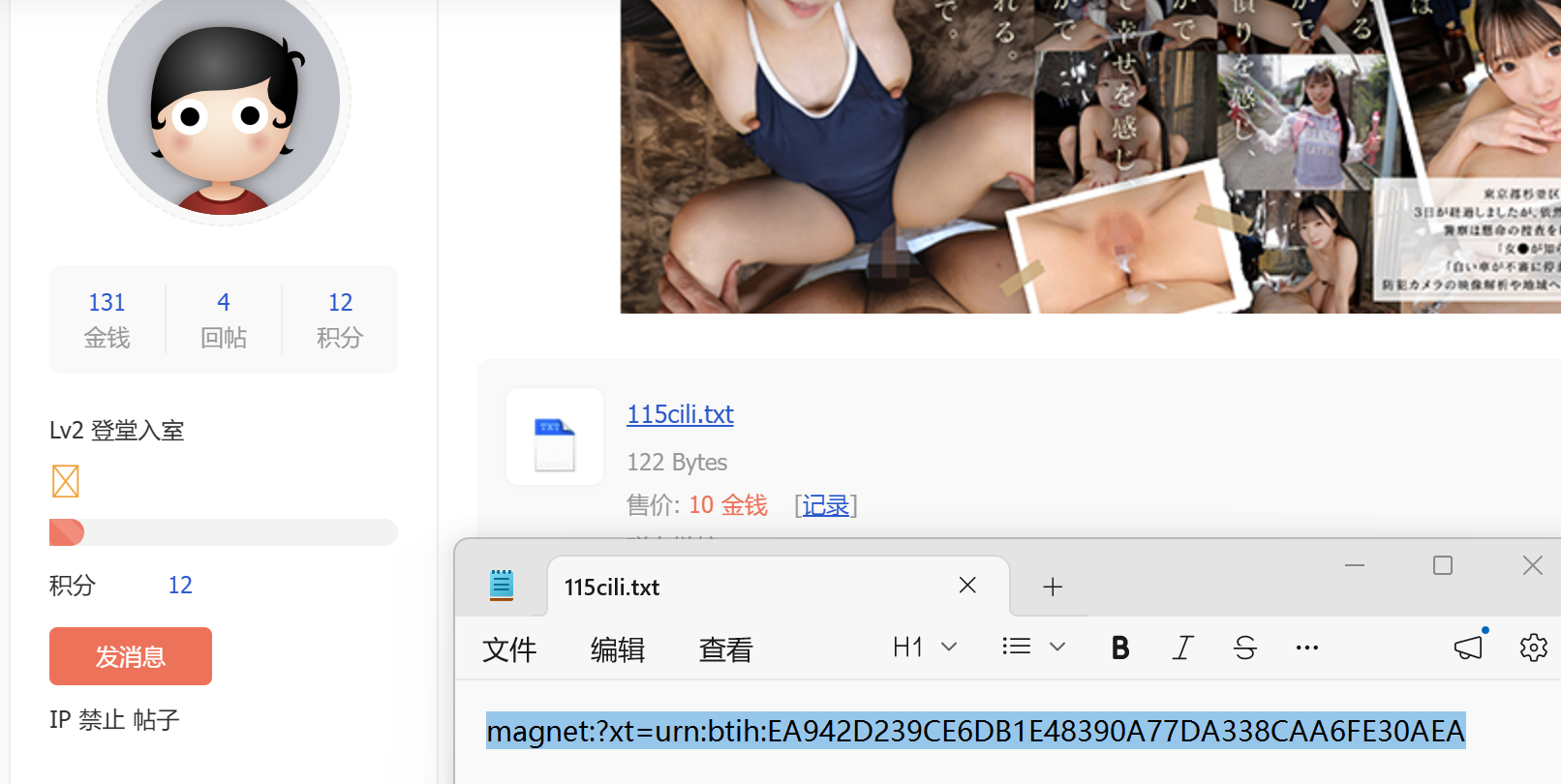This screenshot has height=784, width=1561.
Task: Click the 12 value beside the 积分 label
Action: coord(180,586)
